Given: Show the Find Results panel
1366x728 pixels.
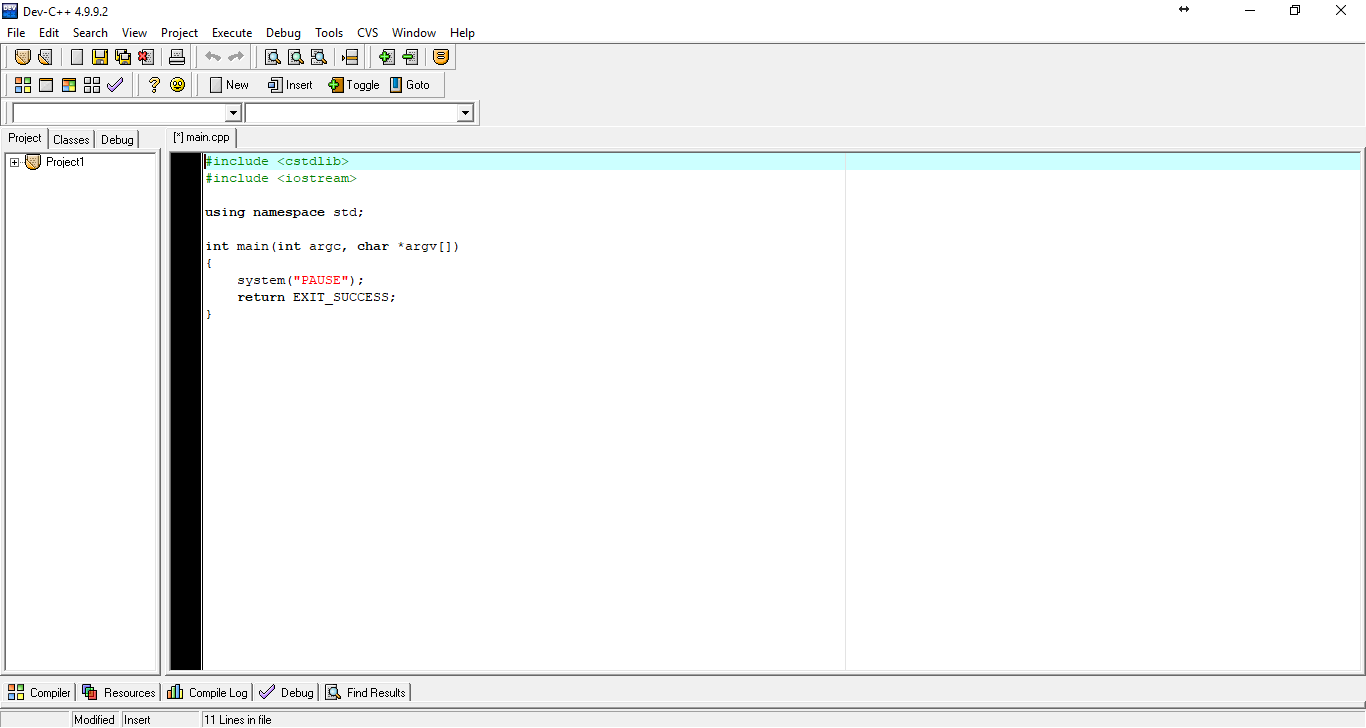Looking at the screenshot, I should point(366,692).
